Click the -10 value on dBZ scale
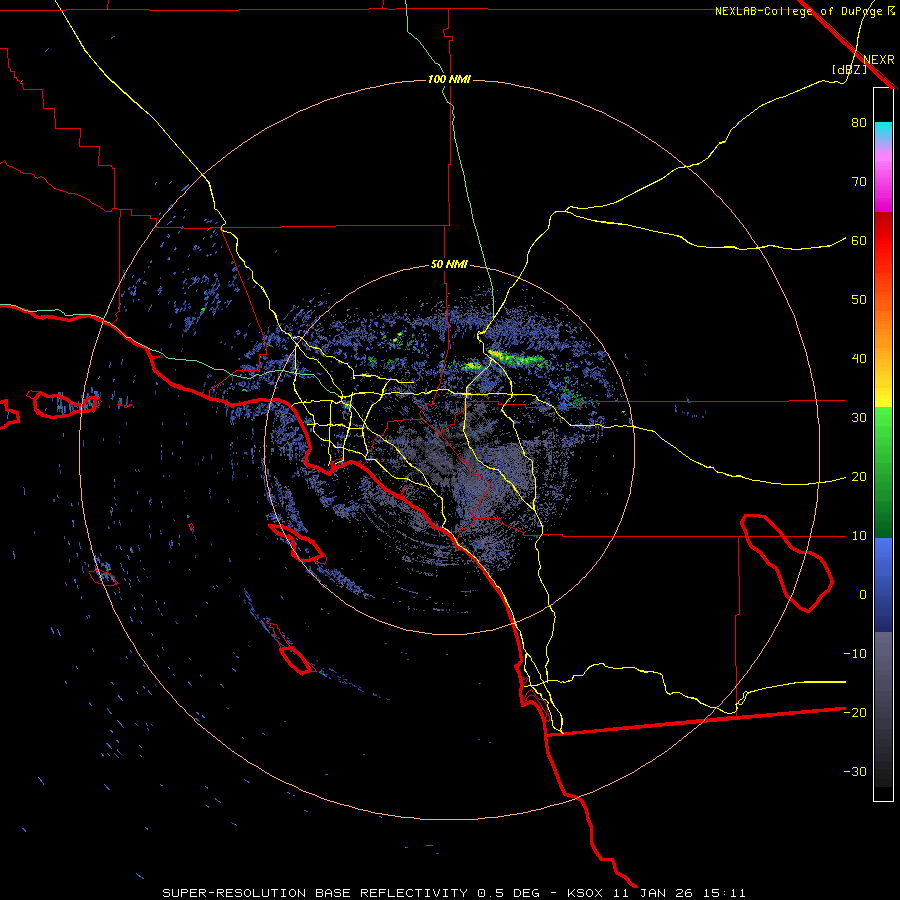The width and height of the screenshot is (900, 900). [855, 654]
